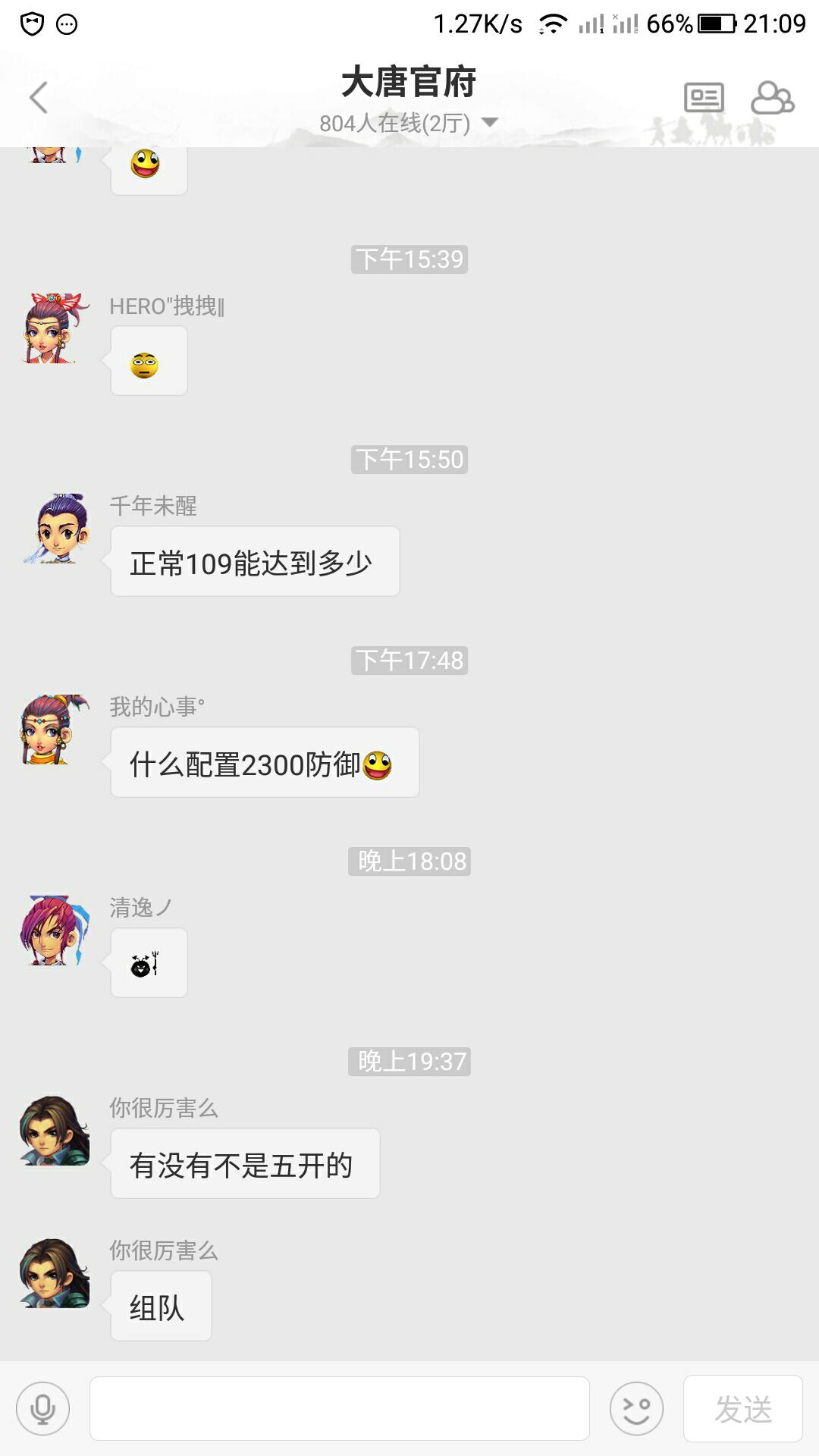
Task: Open the group members icon
Action: [x=772, y=98]
